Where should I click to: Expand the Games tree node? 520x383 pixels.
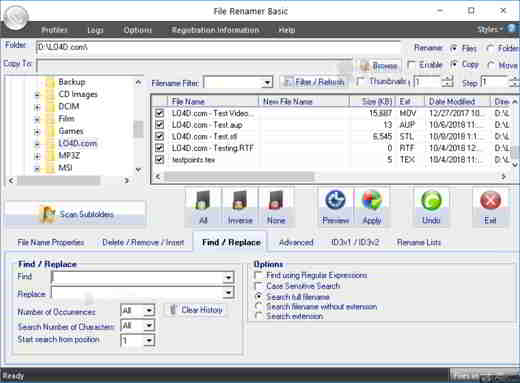tap(37, 132)
